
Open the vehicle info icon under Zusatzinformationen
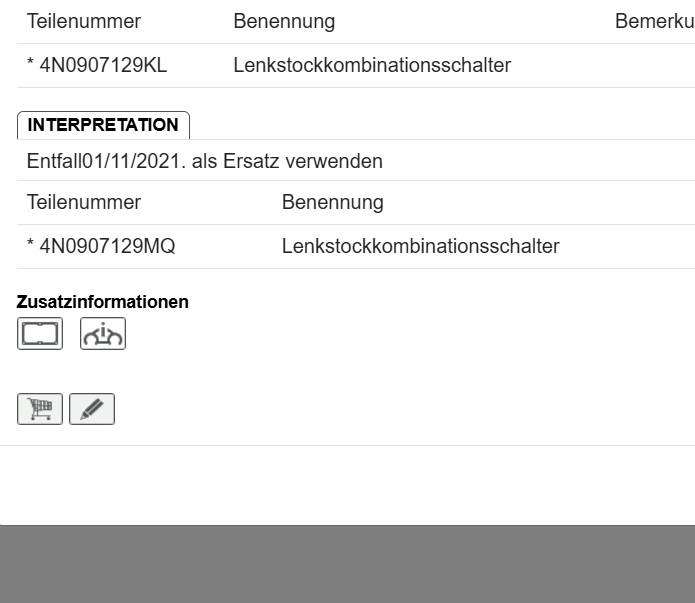[103, 334]
